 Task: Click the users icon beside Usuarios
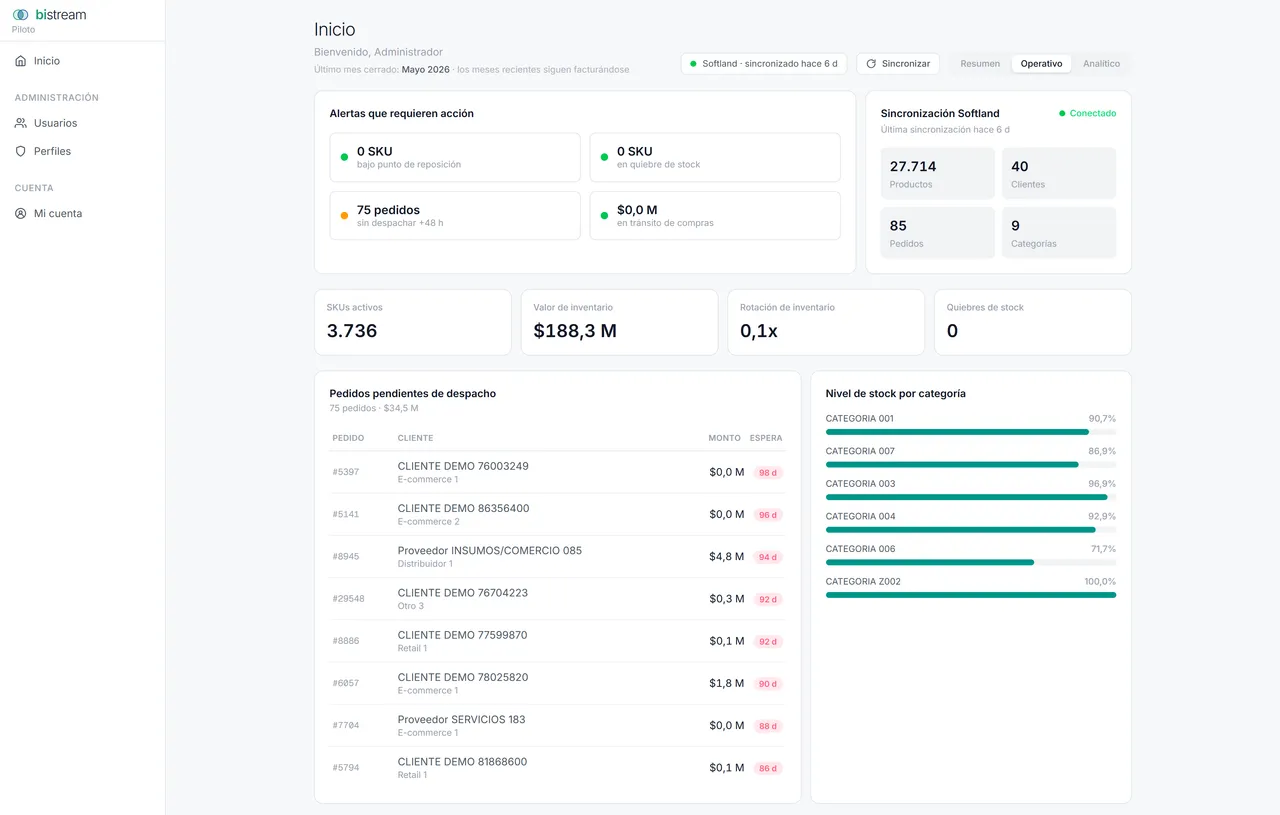(21, 123)
